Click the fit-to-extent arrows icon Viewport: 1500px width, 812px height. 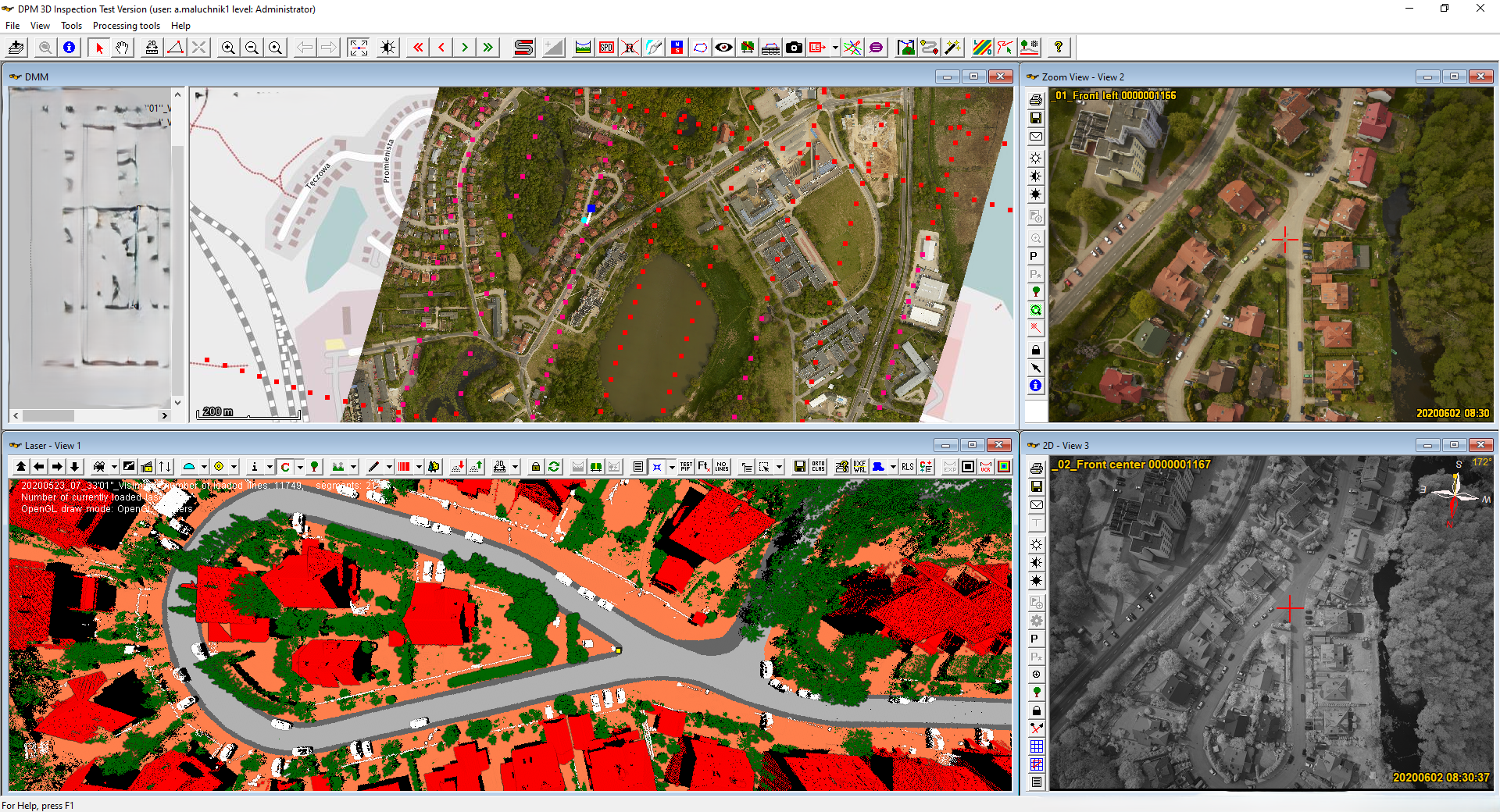pos(359,48)
